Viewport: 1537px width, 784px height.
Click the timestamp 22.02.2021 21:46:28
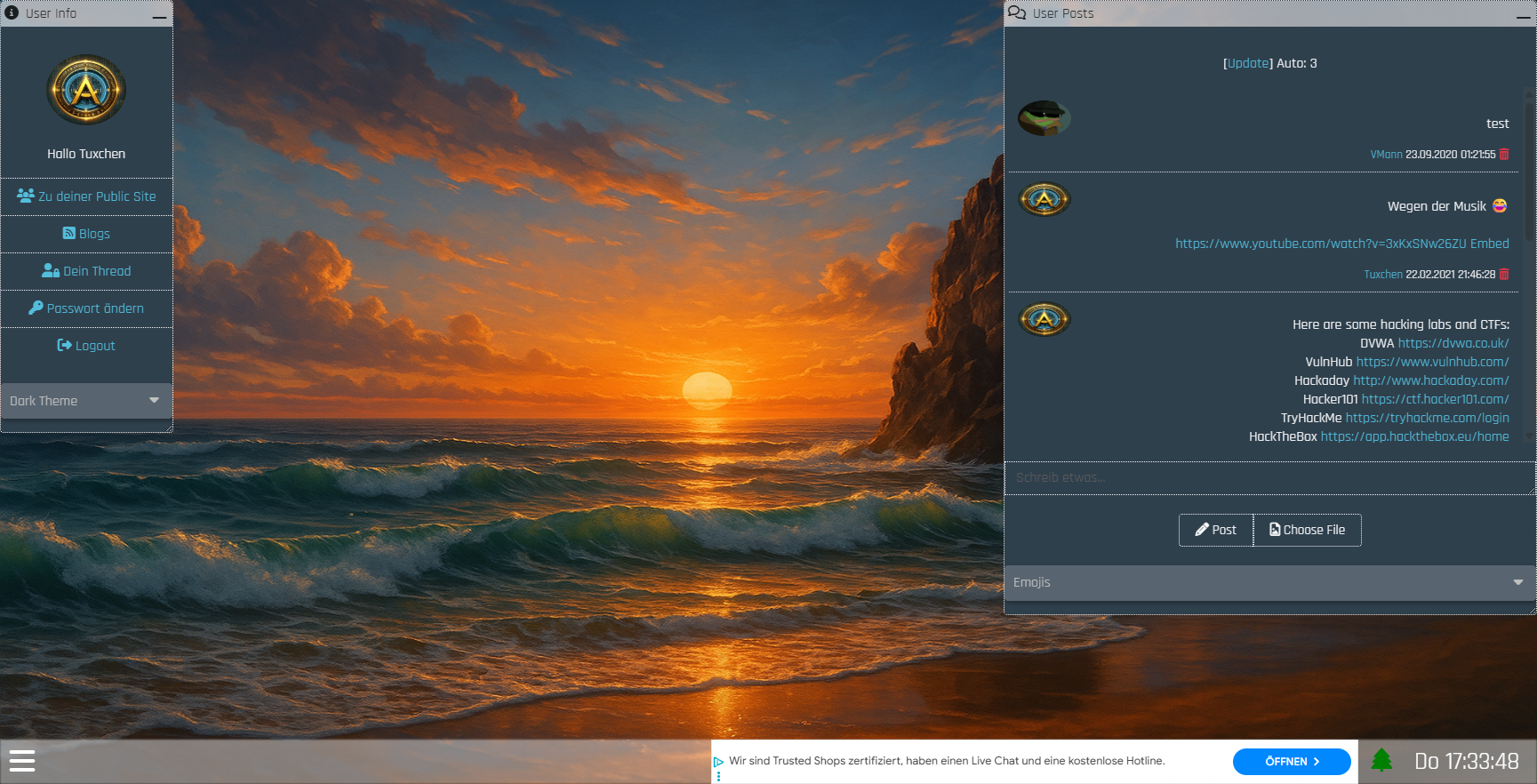(x=1451, y=275)
